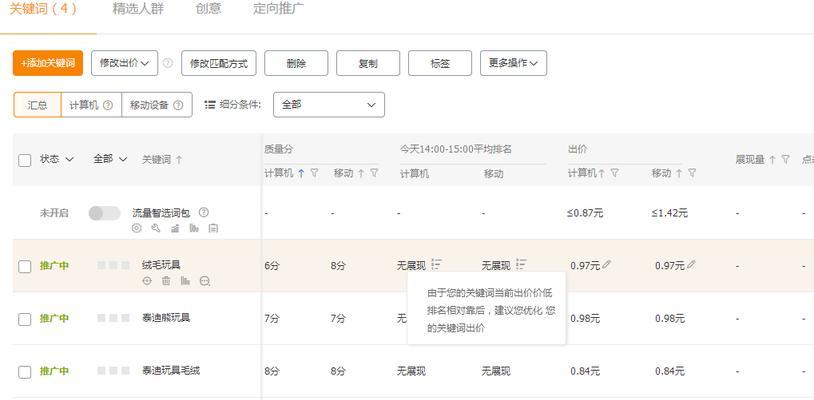Sort 质量分 移动 column arrow
This screenshot has height=400, width=814.
[x=361, y=174]
